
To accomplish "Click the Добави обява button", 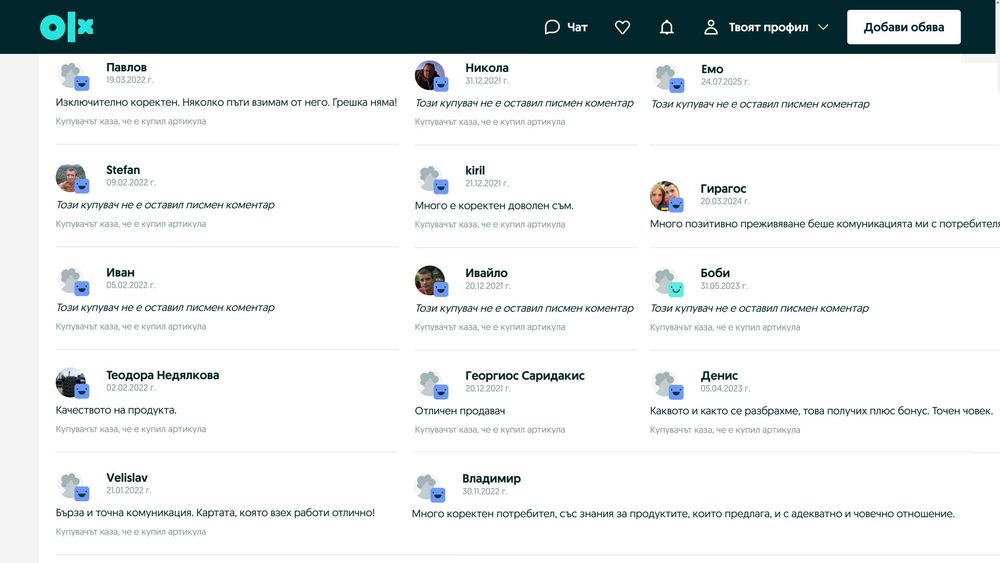I will tap(904, 27).
